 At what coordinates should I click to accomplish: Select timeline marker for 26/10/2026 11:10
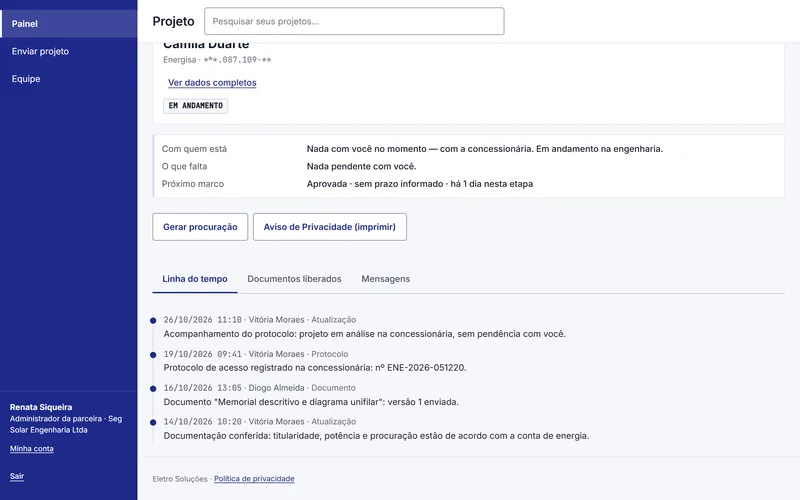pyautogui.click(x=153, y=320)
